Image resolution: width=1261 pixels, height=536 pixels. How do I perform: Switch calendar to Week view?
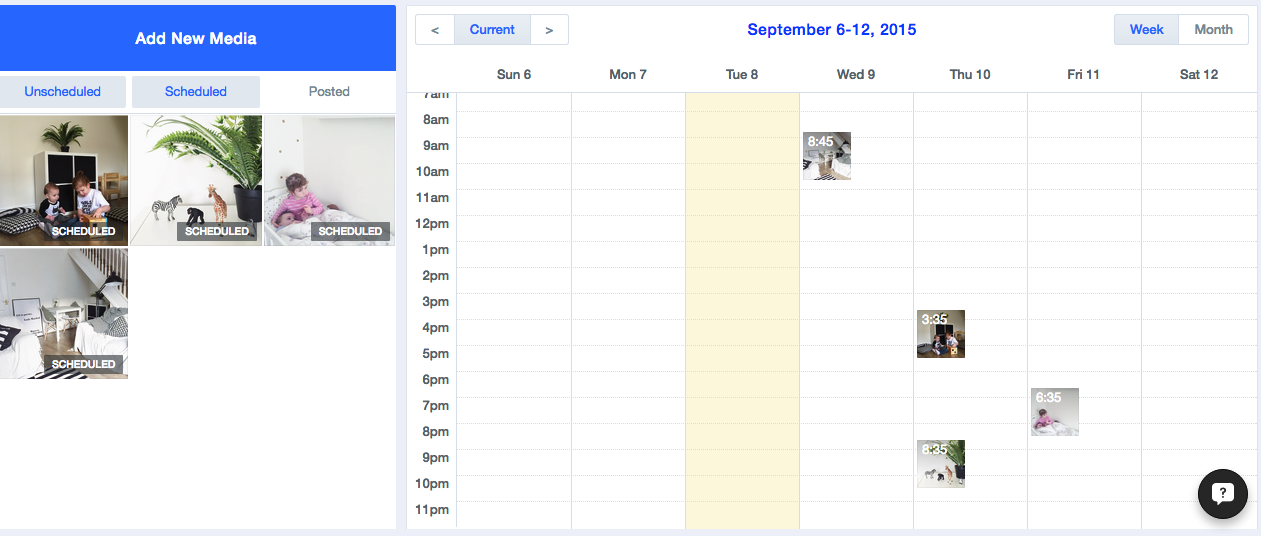pos(1147,30)
